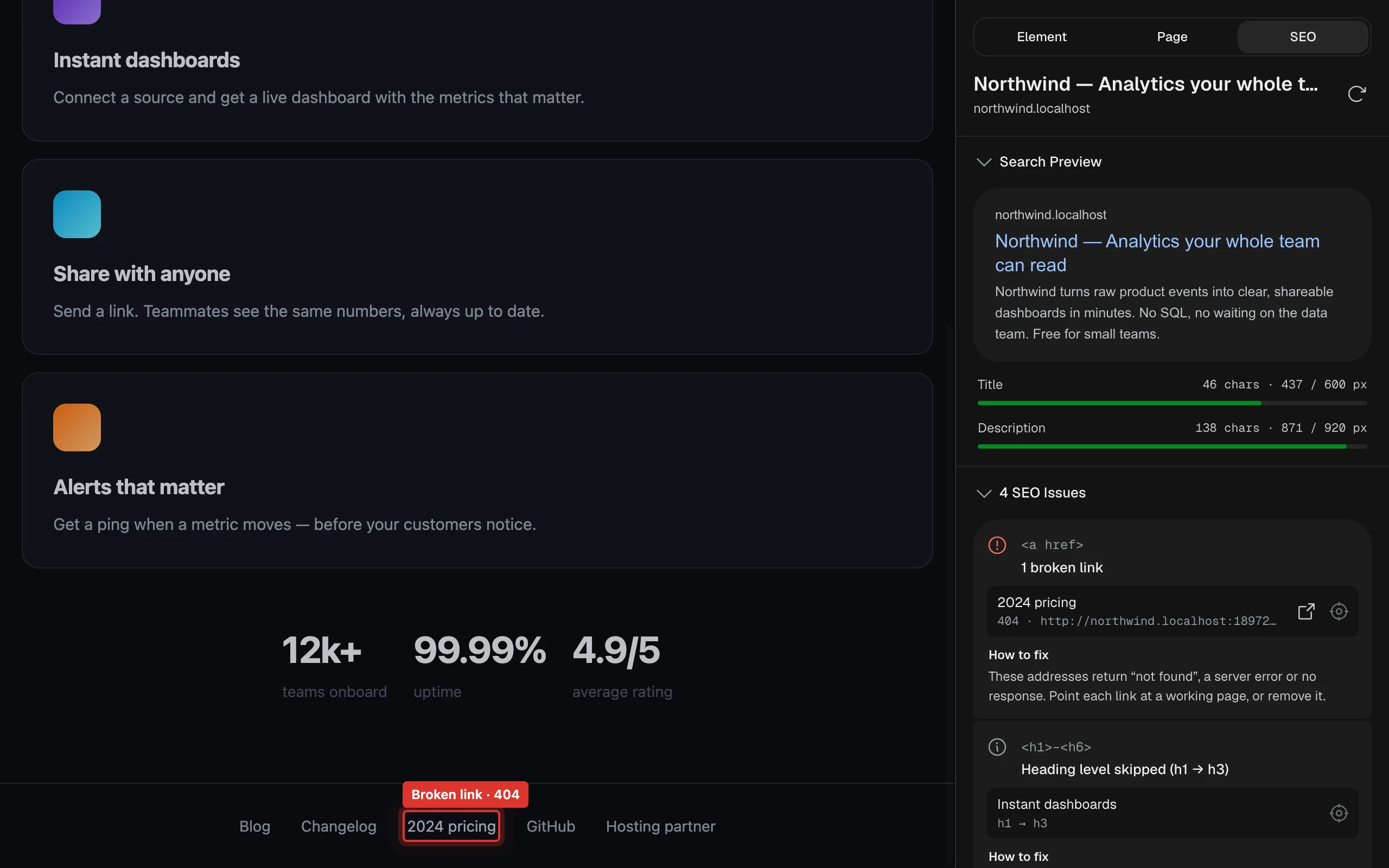Click the refresh icon beside page title

coord(1356,93)
